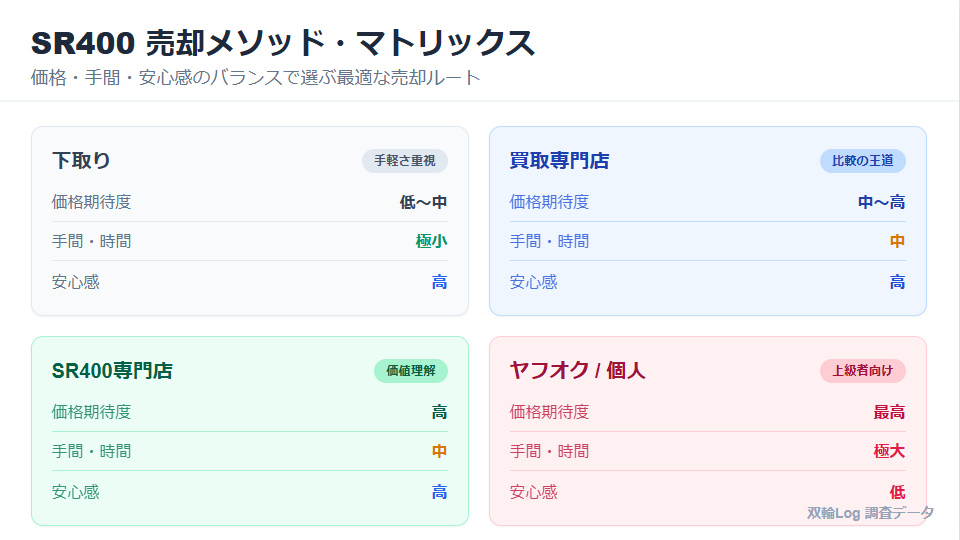This screenshot has height=540, width=960.
Task: Click the 価値理解 badge
Action: [411, 370]
